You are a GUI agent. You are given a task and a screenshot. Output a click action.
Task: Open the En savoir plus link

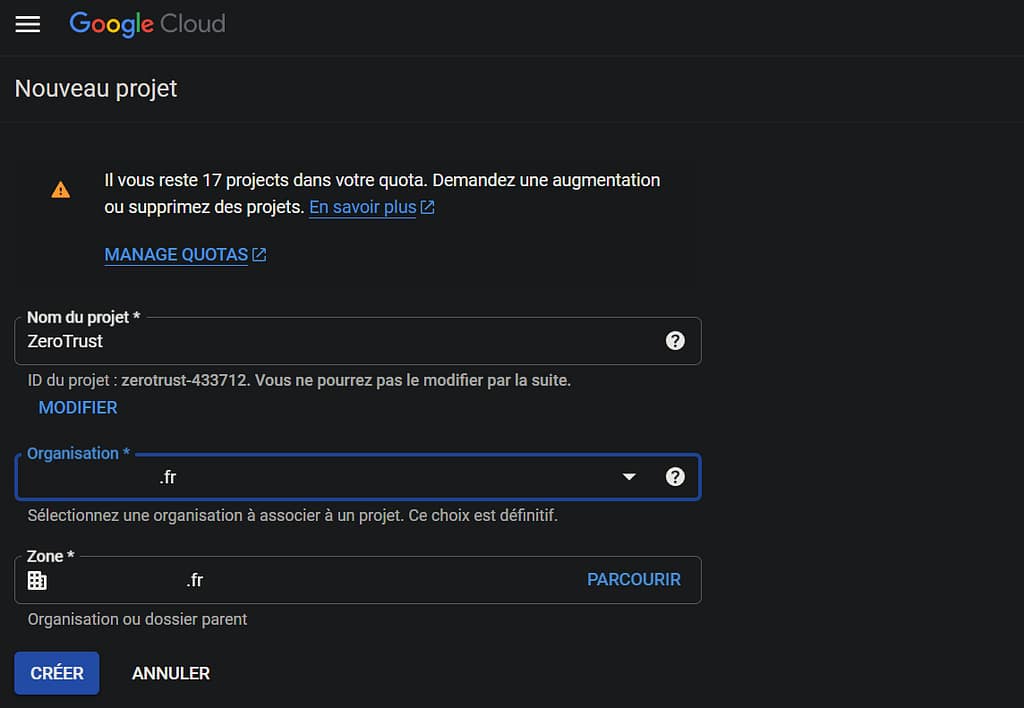pos(362,208)
